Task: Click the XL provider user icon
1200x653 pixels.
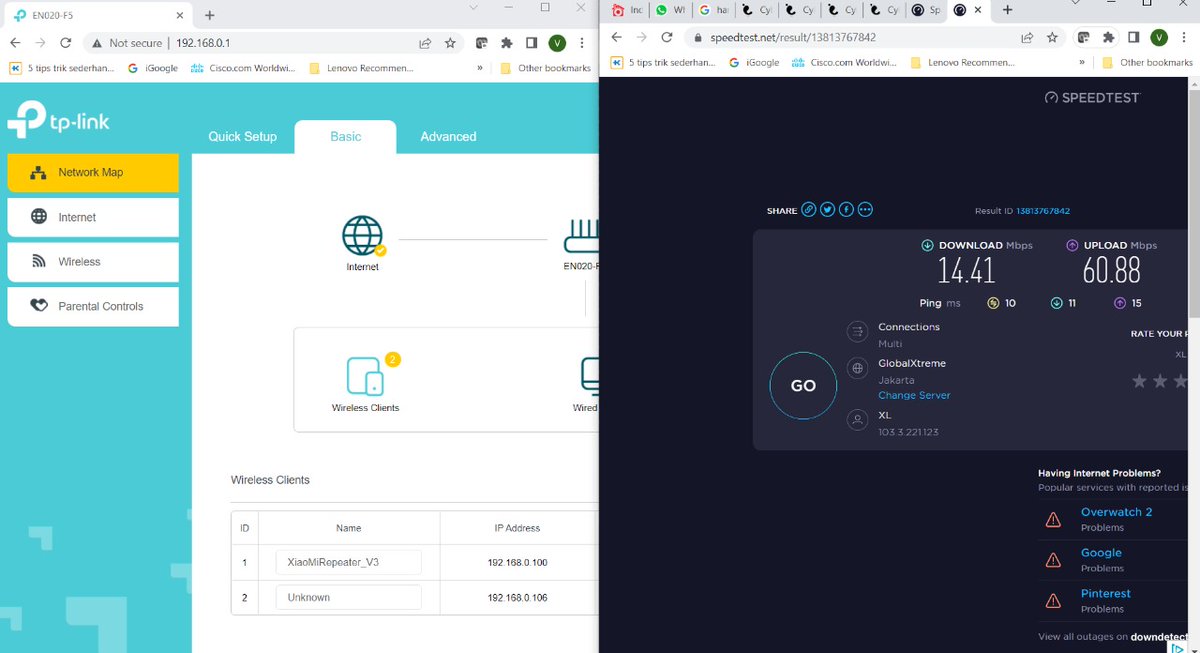Action: click(857, 420)
